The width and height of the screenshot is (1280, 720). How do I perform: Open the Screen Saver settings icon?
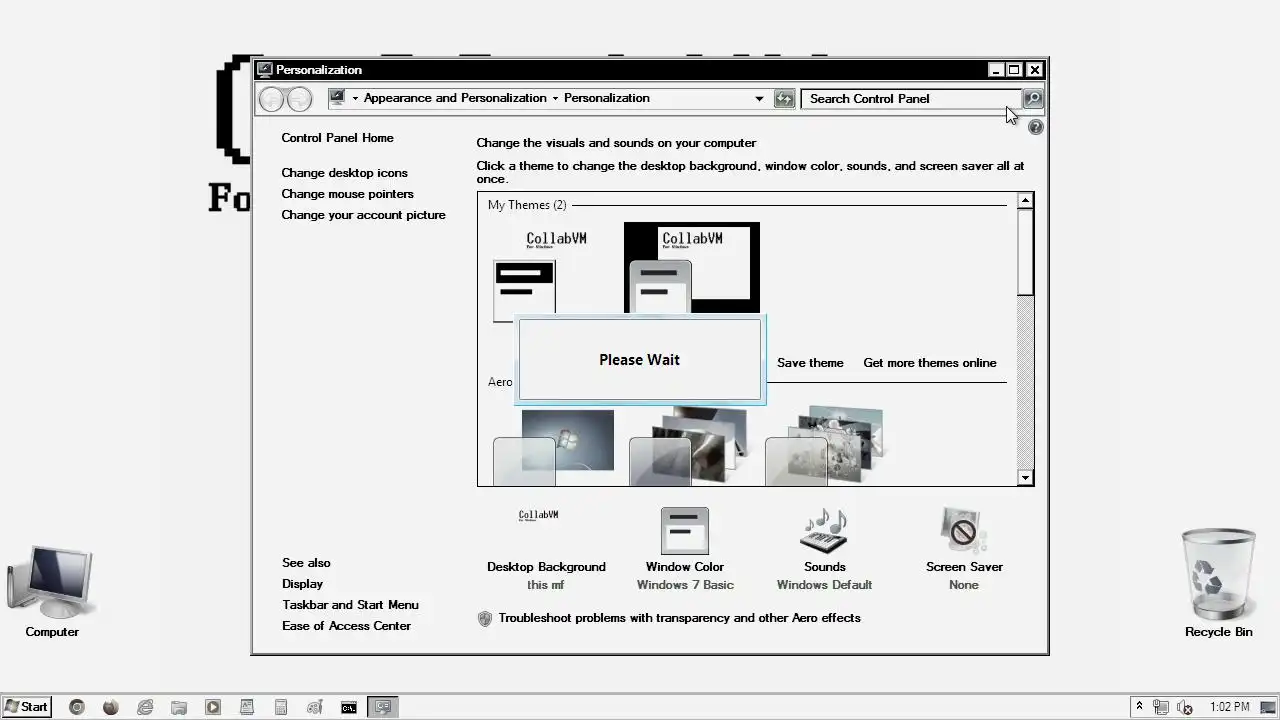tap(964, 531)
